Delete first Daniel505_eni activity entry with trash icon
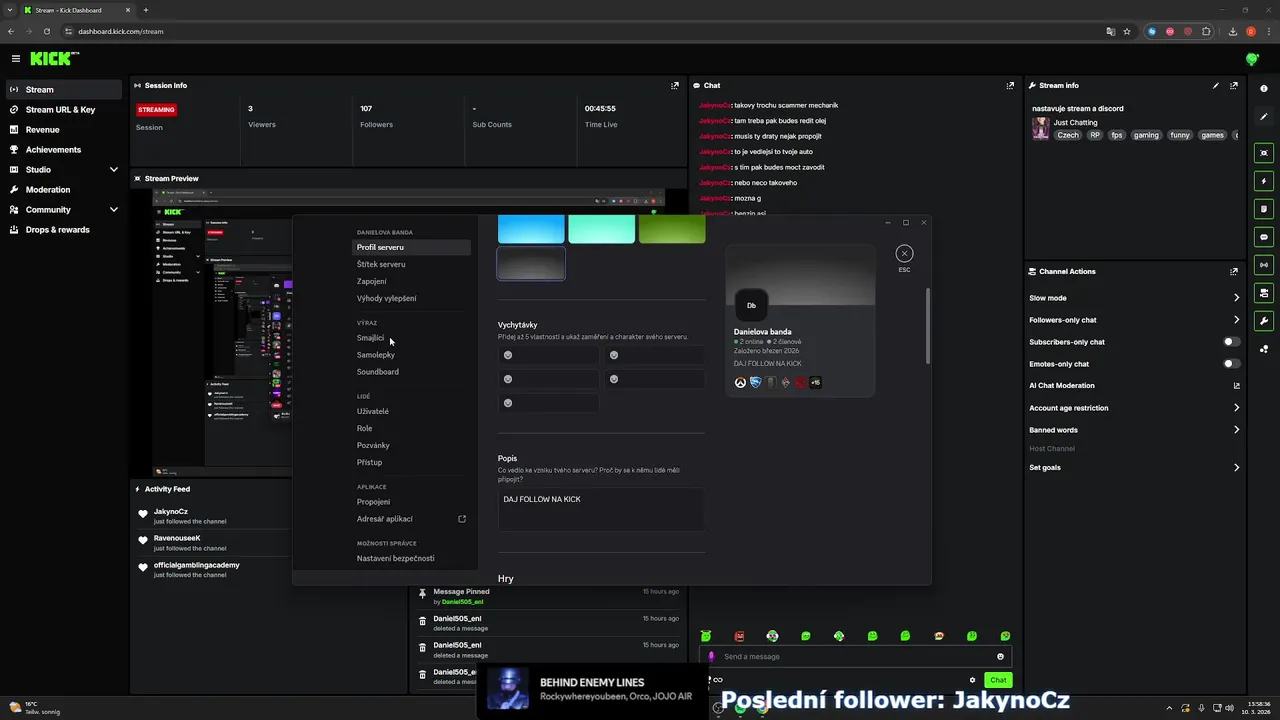Screen dimensions: 1280x720 coord(422,621)
